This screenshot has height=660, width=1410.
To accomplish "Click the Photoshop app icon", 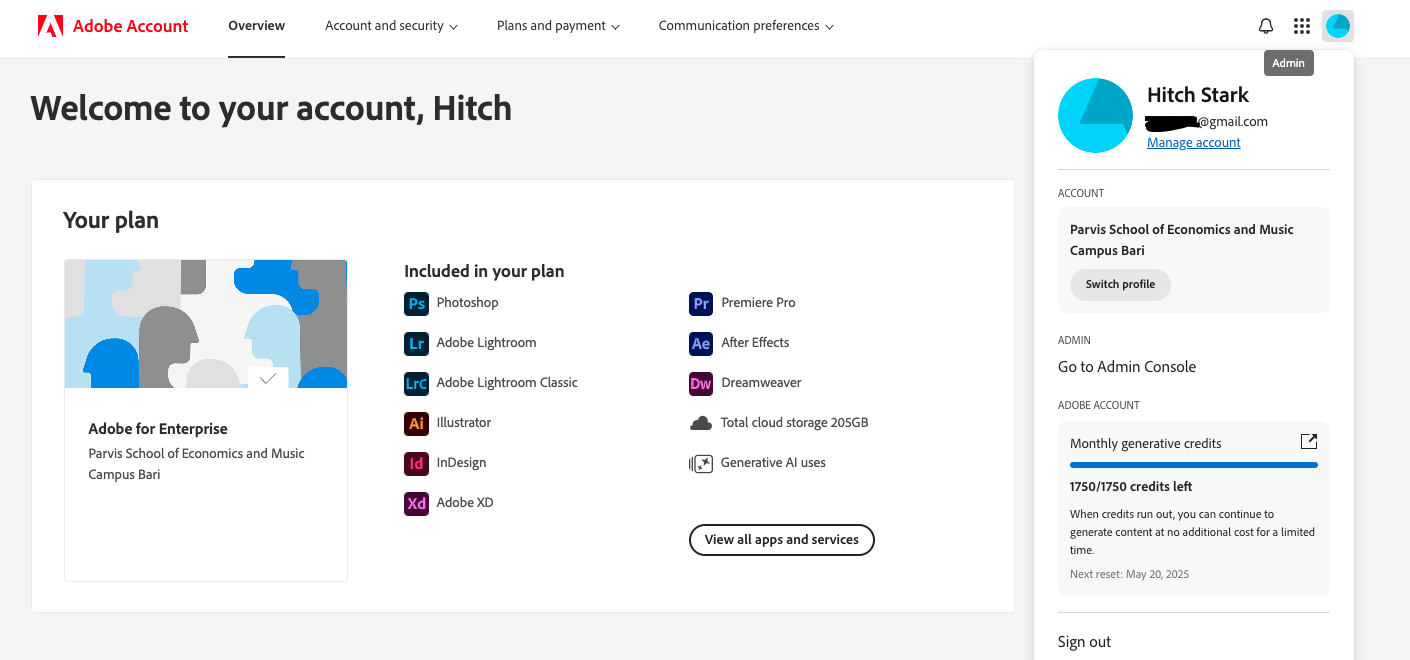I will coord(416,303).
